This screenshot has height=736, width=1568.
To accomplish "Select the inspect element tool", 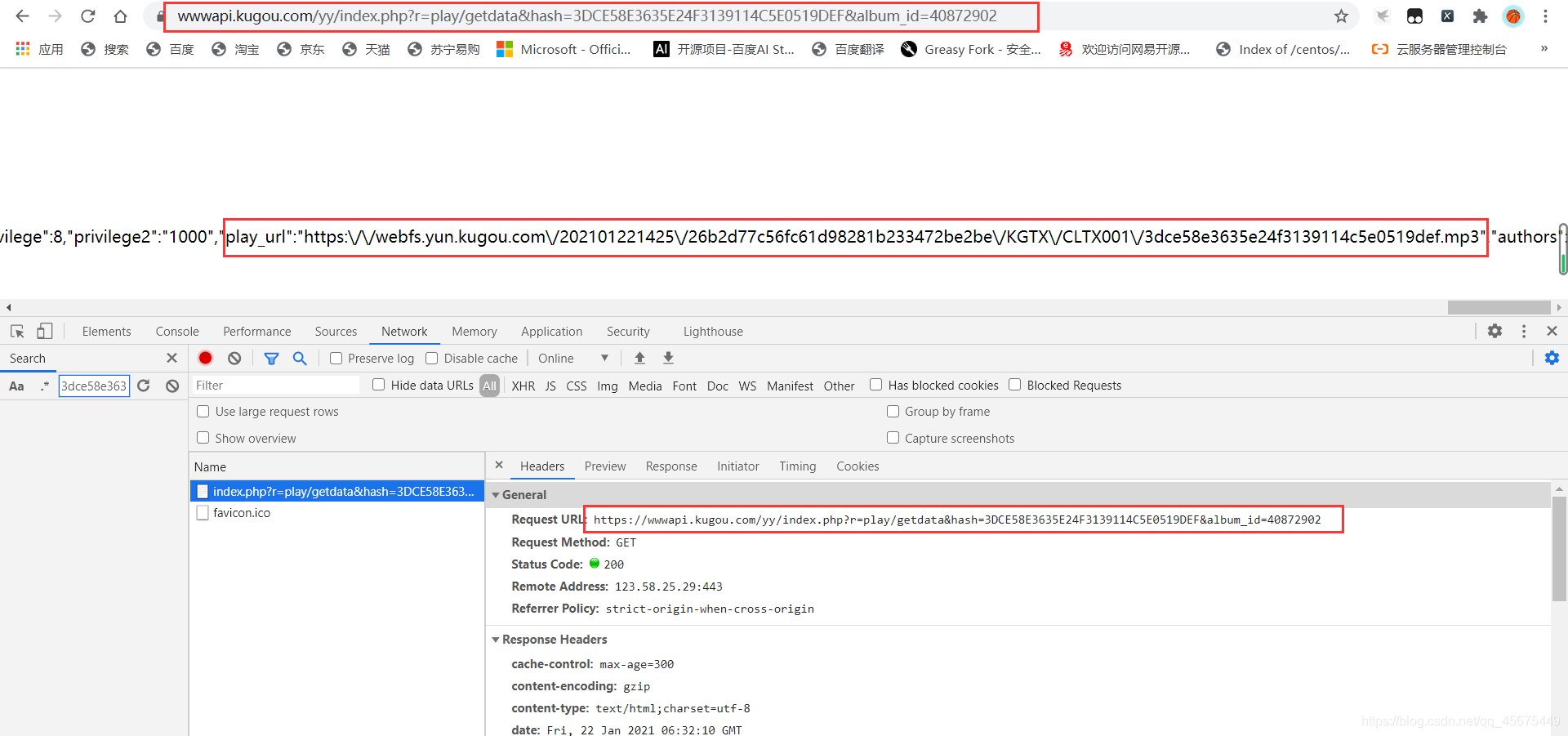I will [16, 331].
